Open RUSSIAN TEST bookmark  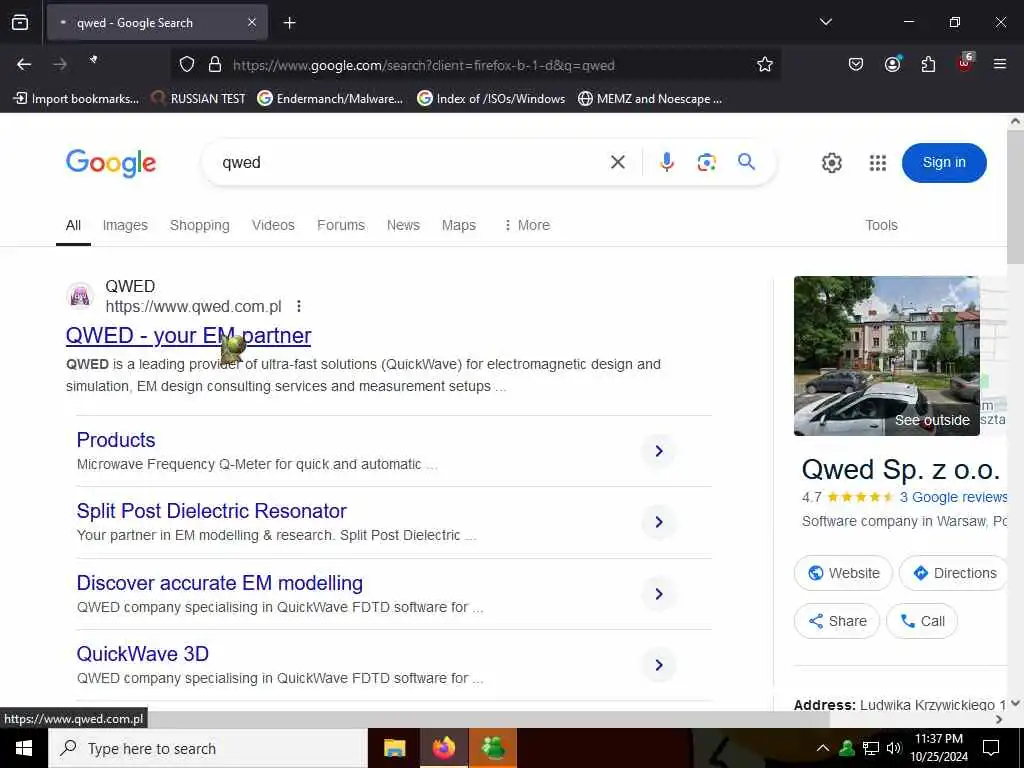click(x=199, y=99)
